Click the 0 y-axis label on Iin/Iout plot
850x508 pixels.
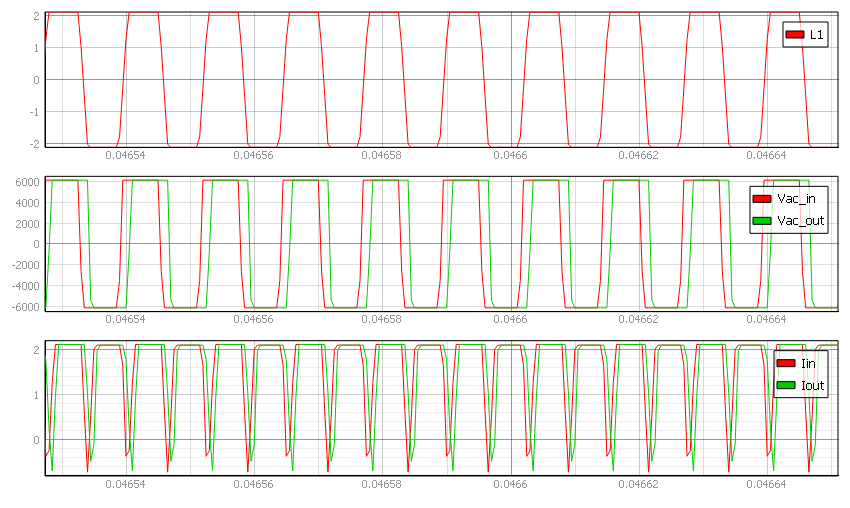(x=36, y=440)
